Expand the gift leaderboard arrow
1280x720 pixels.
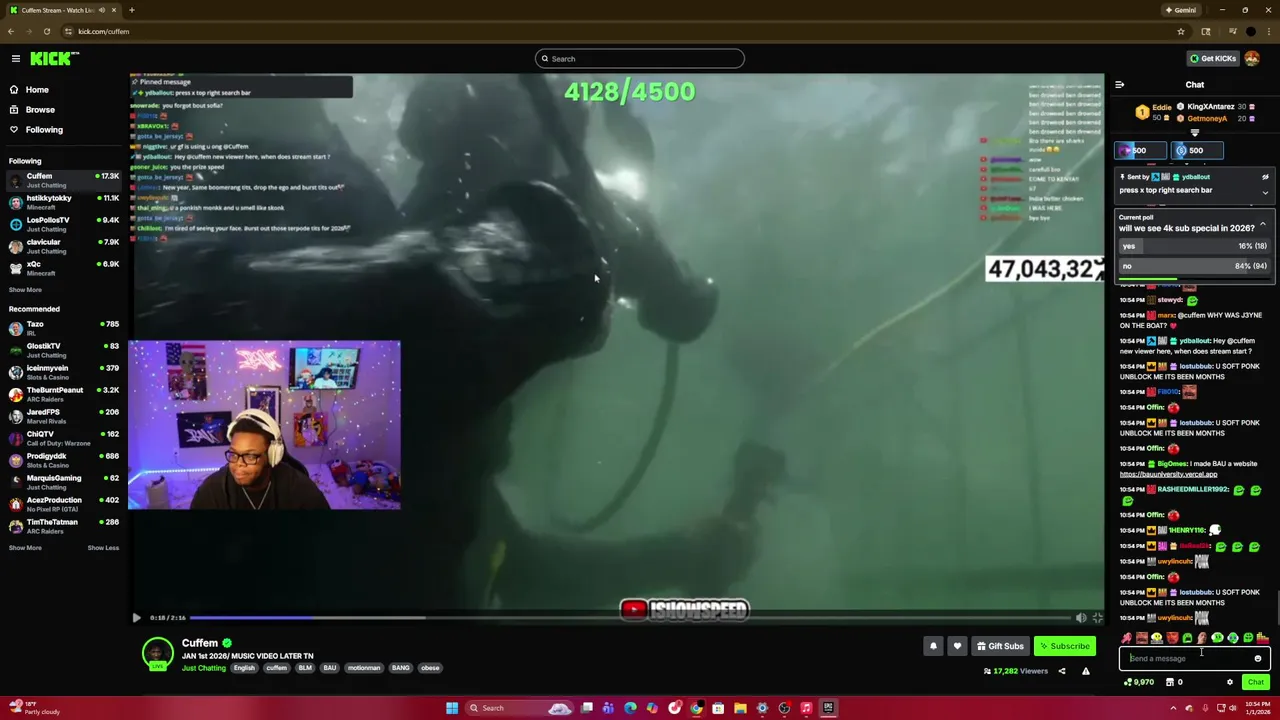[x=1194, y=132]
